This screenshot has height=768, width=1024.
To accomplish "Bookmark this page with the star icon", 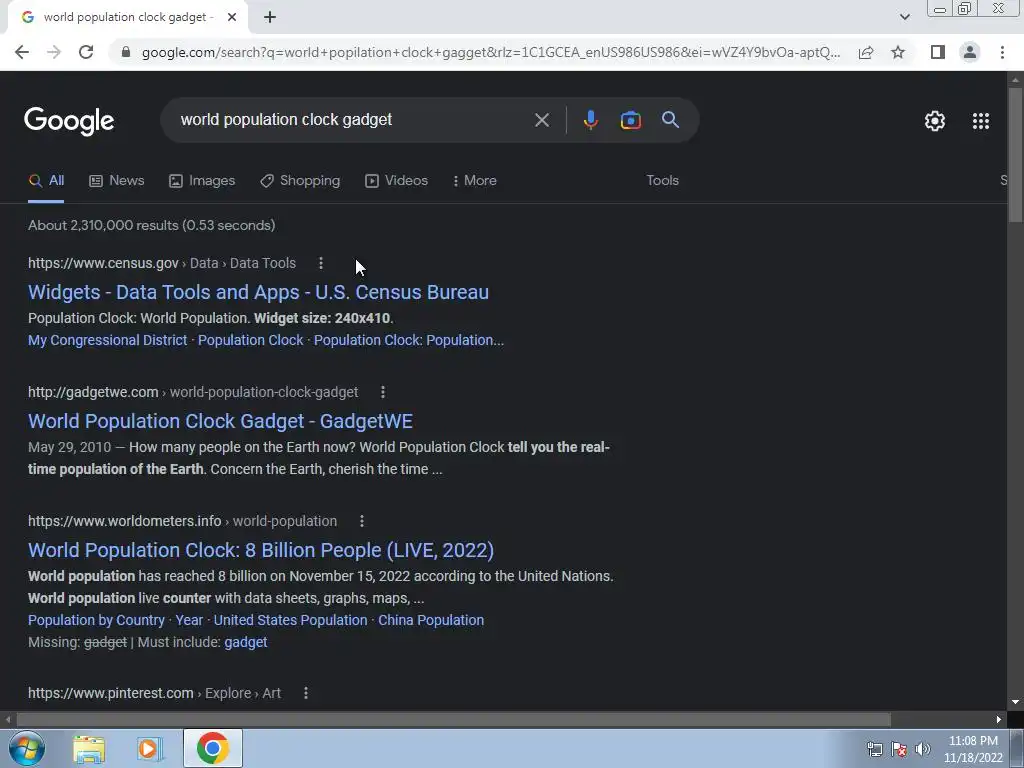I will tap(898, 52).
